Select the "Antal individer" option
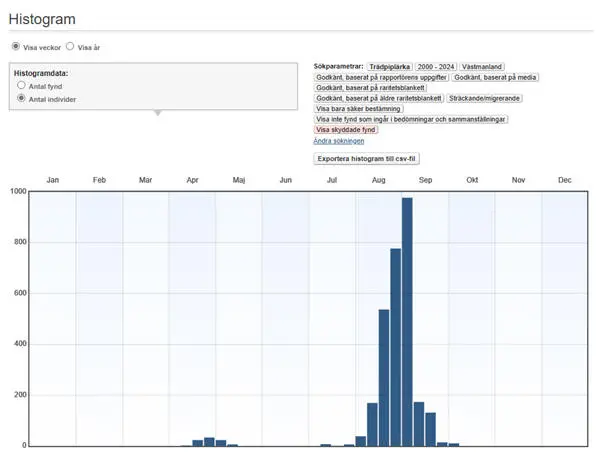This screenshot has width=603, height=454. 22,99
